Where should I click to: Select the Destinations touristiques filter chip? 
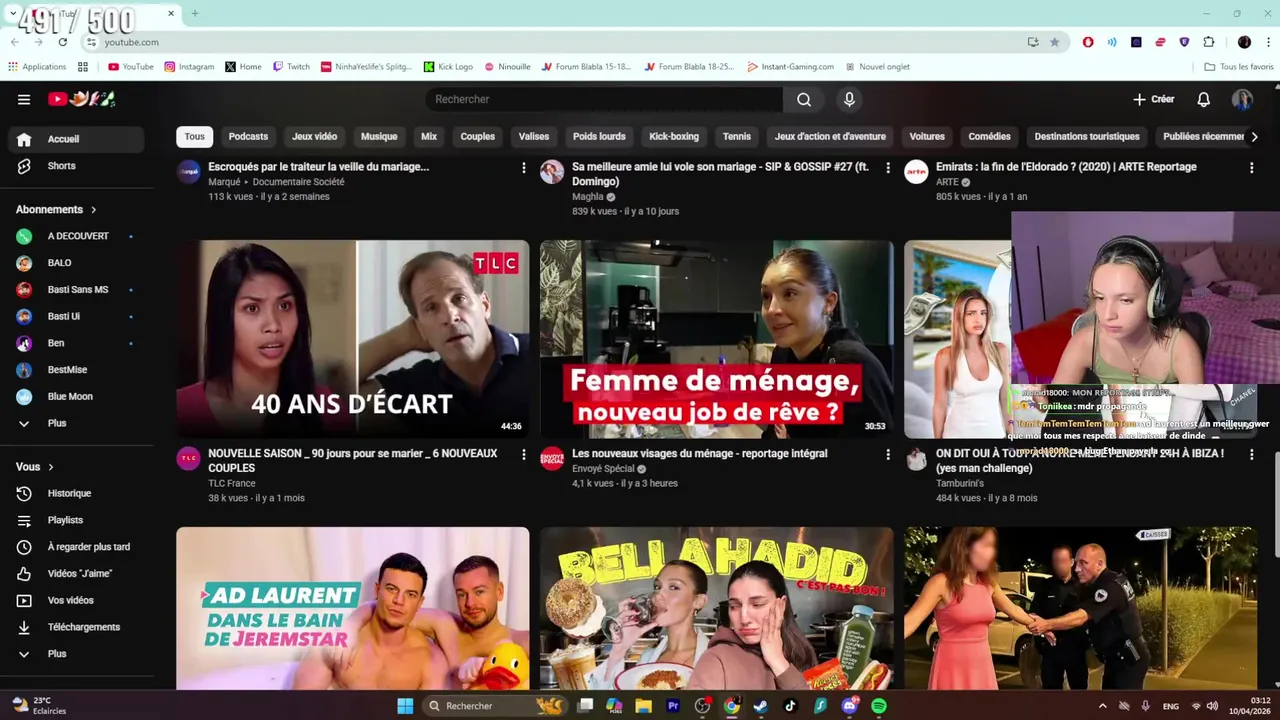tap(1087, 136)
